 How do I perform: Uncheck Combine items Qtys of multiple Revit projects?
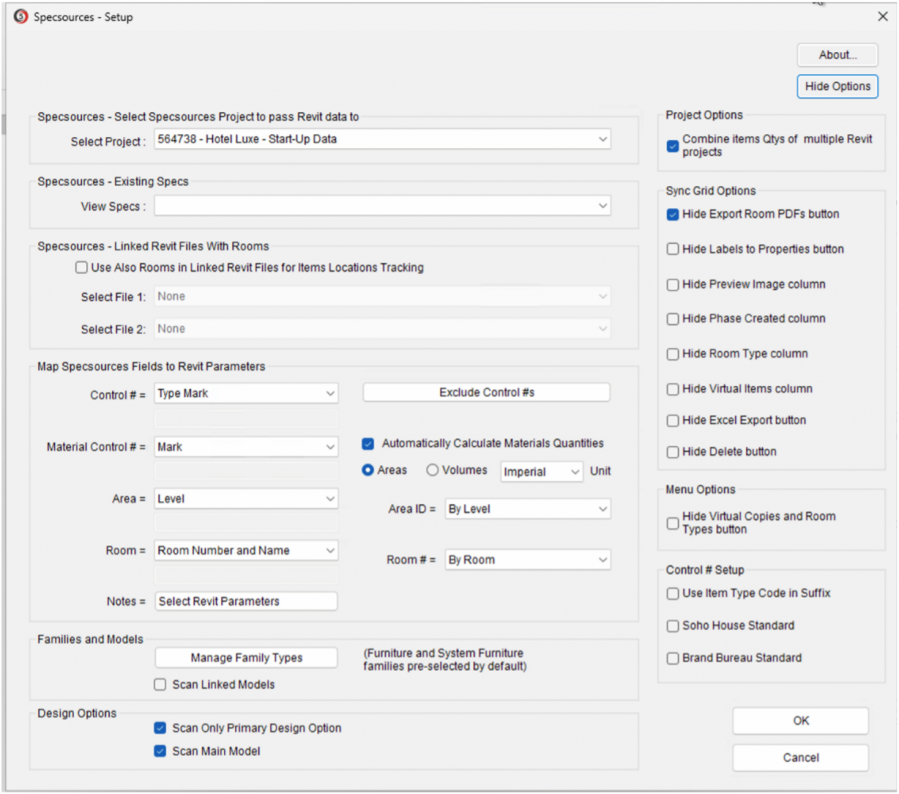tap(673, 146)
